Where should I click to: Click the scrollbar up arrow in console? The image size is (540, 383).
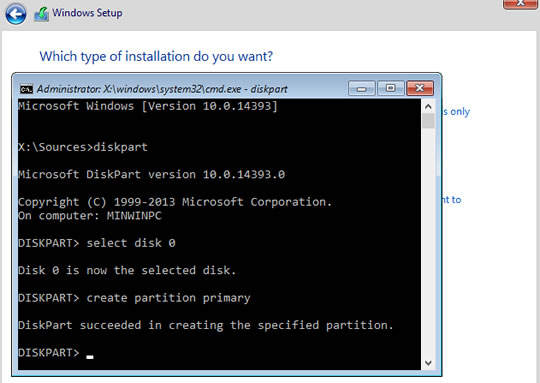pos(428,106)
